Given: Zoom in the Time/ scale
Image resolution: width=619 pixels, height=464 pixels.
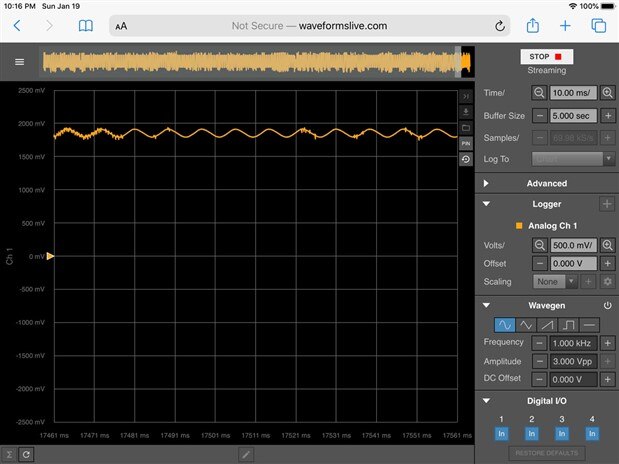Looking at the screenshot, I should pyautogui.click(x=607, y=92).
